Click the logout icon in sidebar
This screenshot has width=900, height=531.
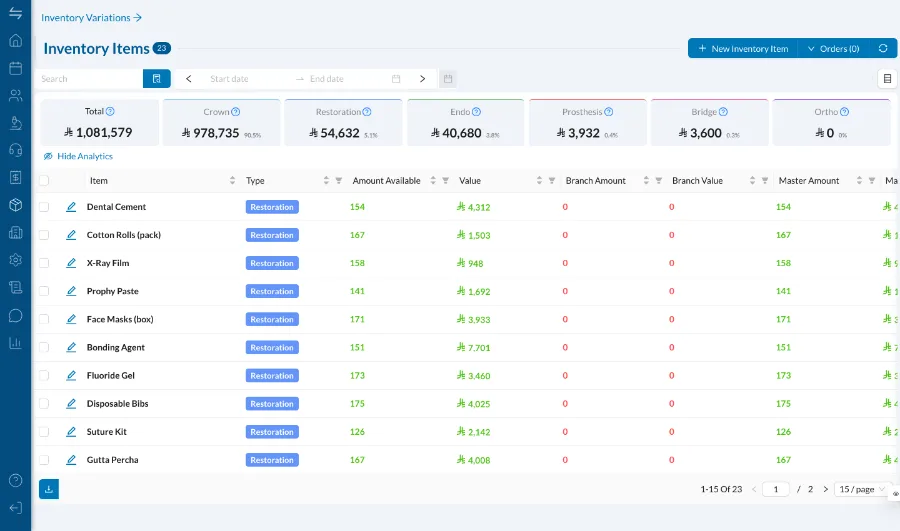pyautogui.click(x=15, y=508)
